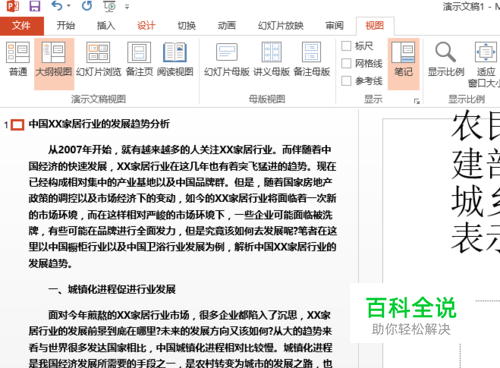Select the 视图 ribbon tab
This screenshot has height=368, width=500.
pyautogui.click(x=375, y=26)
